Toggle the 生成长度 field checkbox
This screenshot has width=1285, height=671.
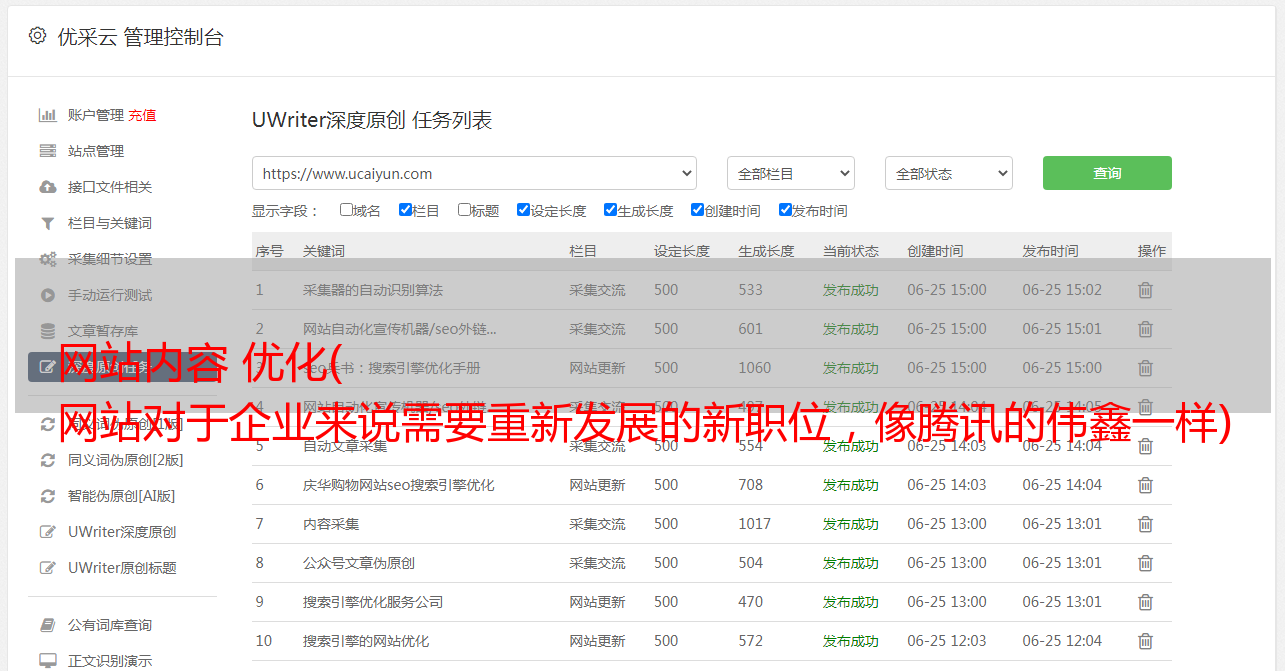(x=610, y=210)
